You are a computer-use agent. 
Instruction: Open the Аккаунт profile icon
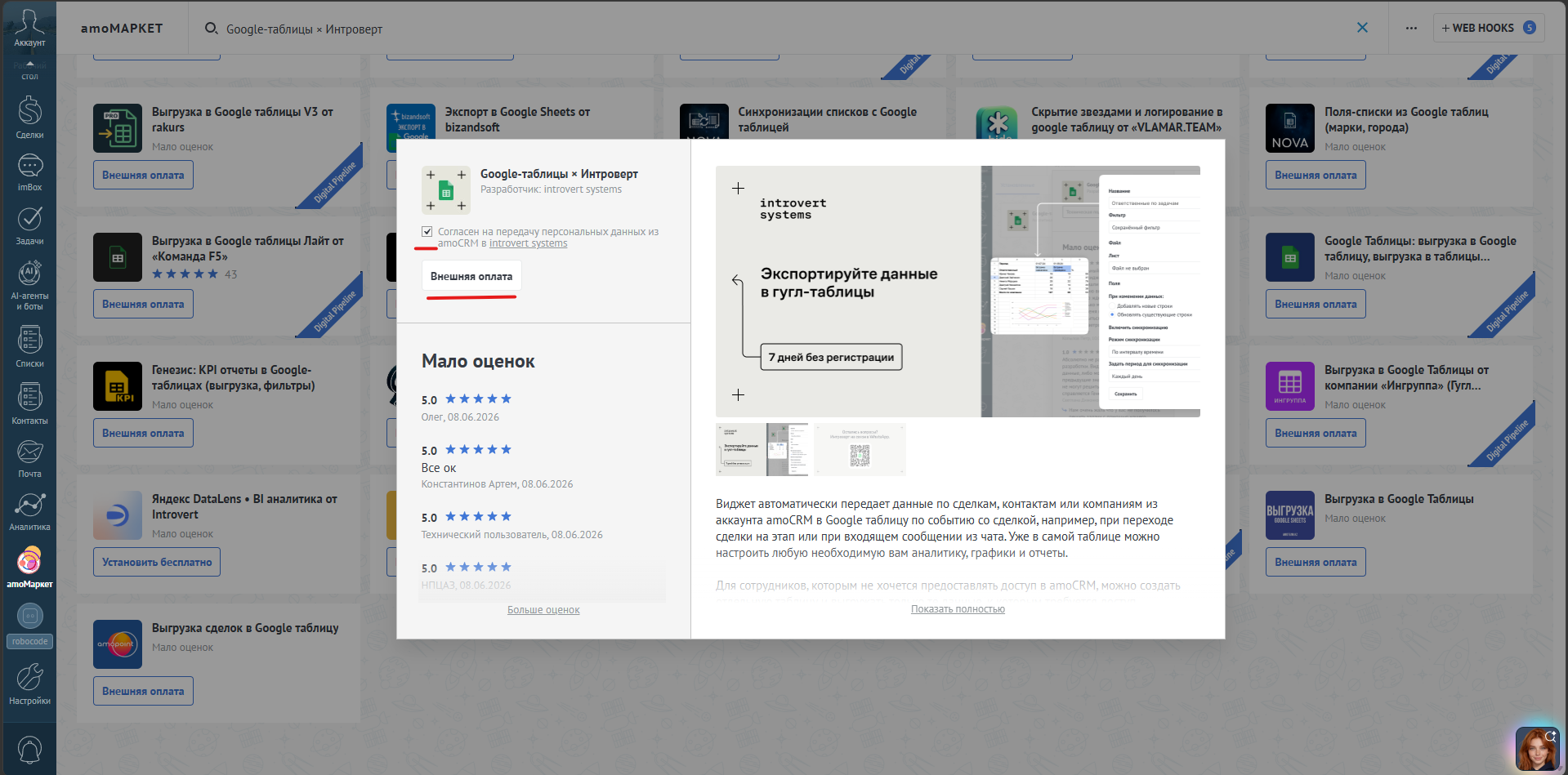(29, 27)
